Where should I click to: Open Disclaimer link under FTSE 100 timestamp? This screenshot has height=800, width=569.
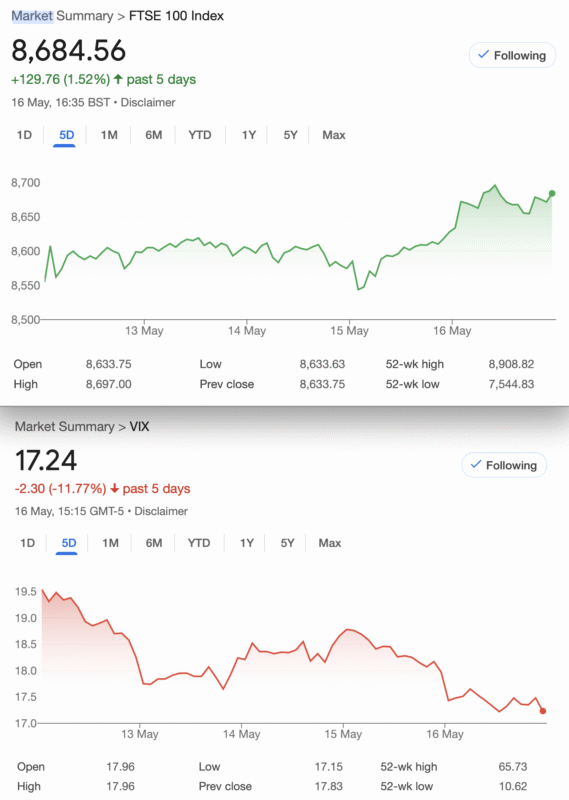(x=148, y=103)
